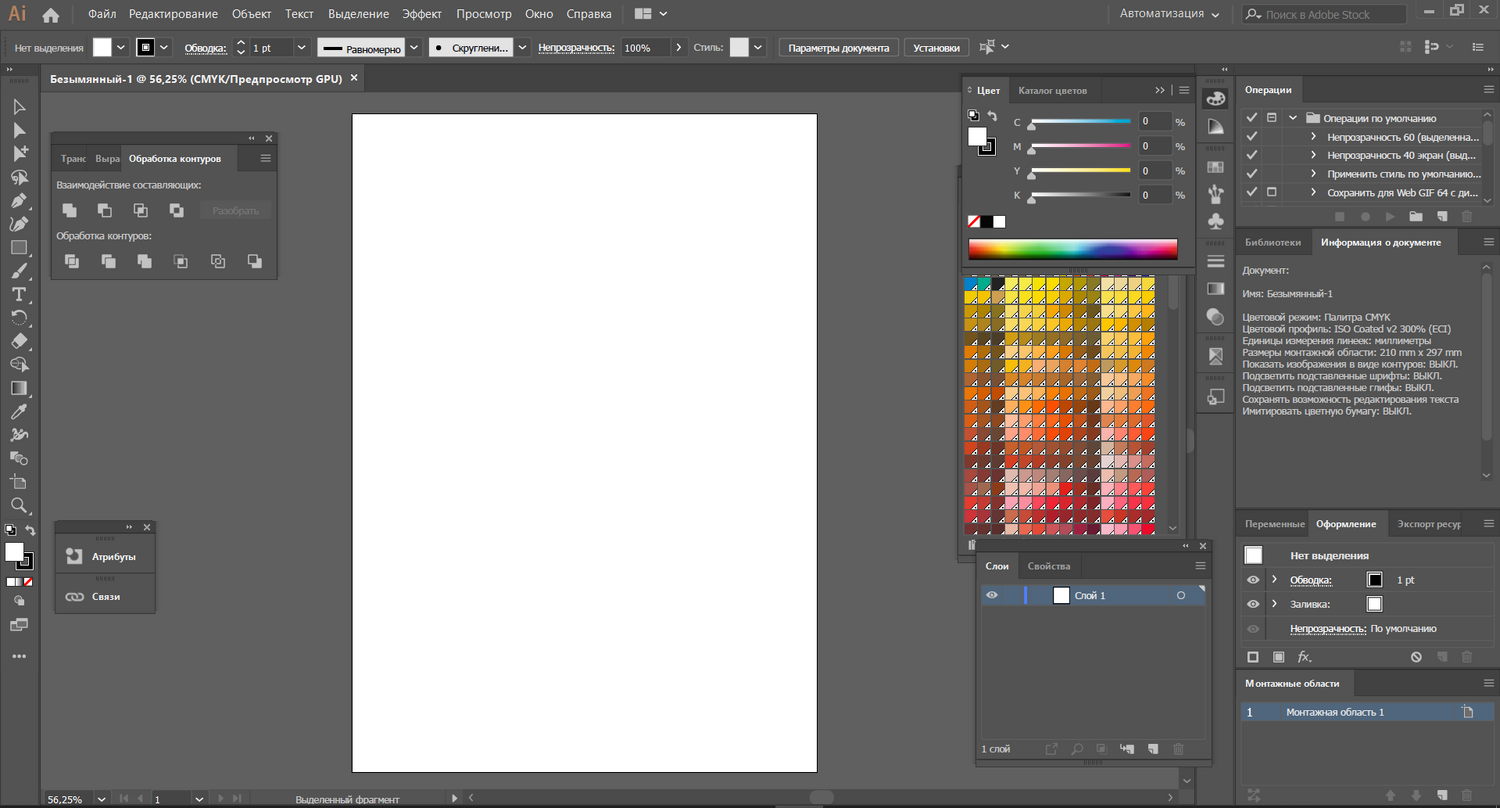
Task: Click the Установки button
Action: pos(936,48)
